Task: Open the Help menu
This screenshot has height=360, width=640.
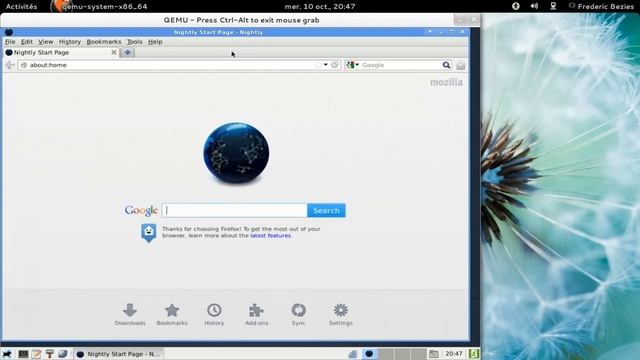Action: 155,42
